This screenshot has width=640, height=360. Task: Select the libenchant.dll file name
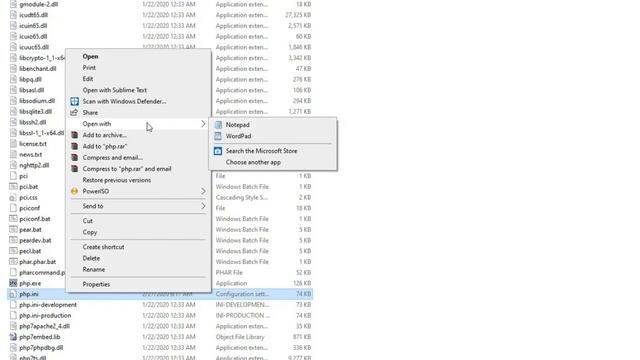tap(38, 69)
